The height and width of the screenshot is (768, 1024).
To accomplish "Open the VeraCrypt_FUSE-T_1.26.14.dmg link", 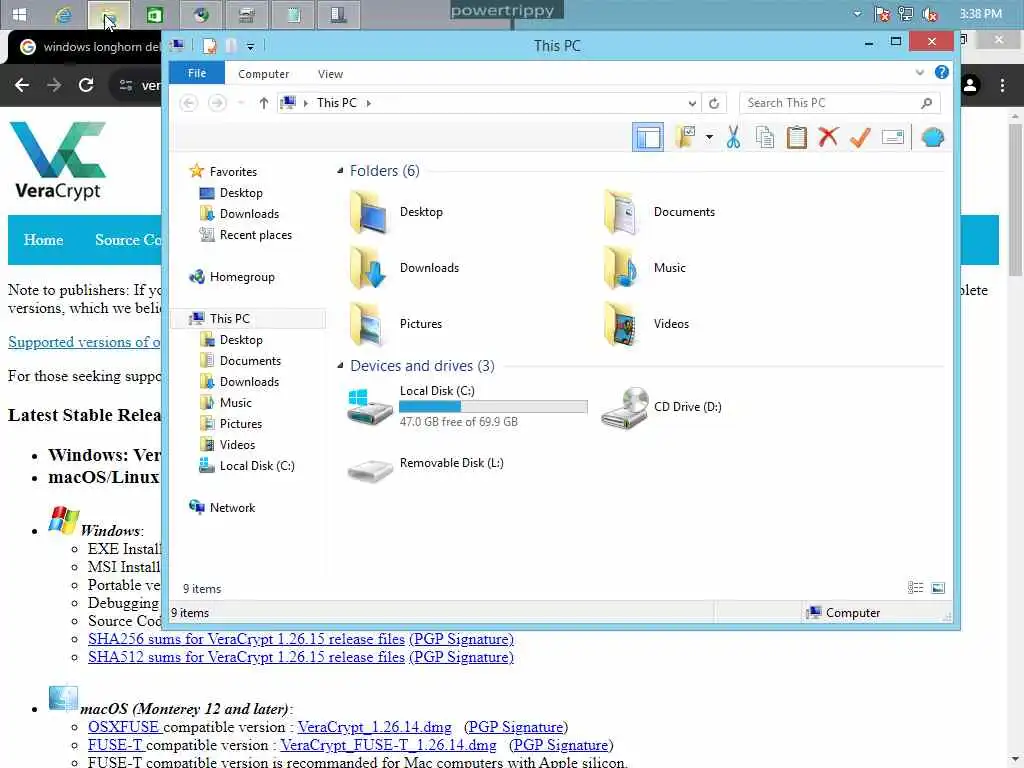I will (388, 745).
